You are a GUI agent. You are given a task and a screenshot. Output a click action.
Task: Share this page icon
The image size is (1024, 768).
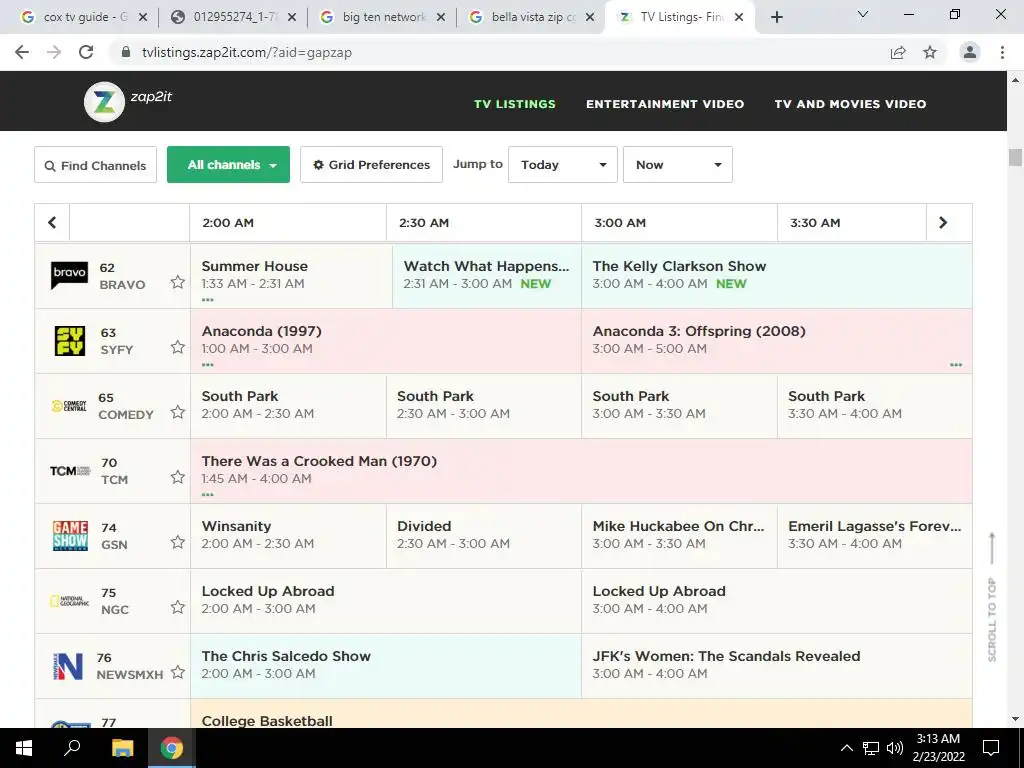(x=898, y=52)
